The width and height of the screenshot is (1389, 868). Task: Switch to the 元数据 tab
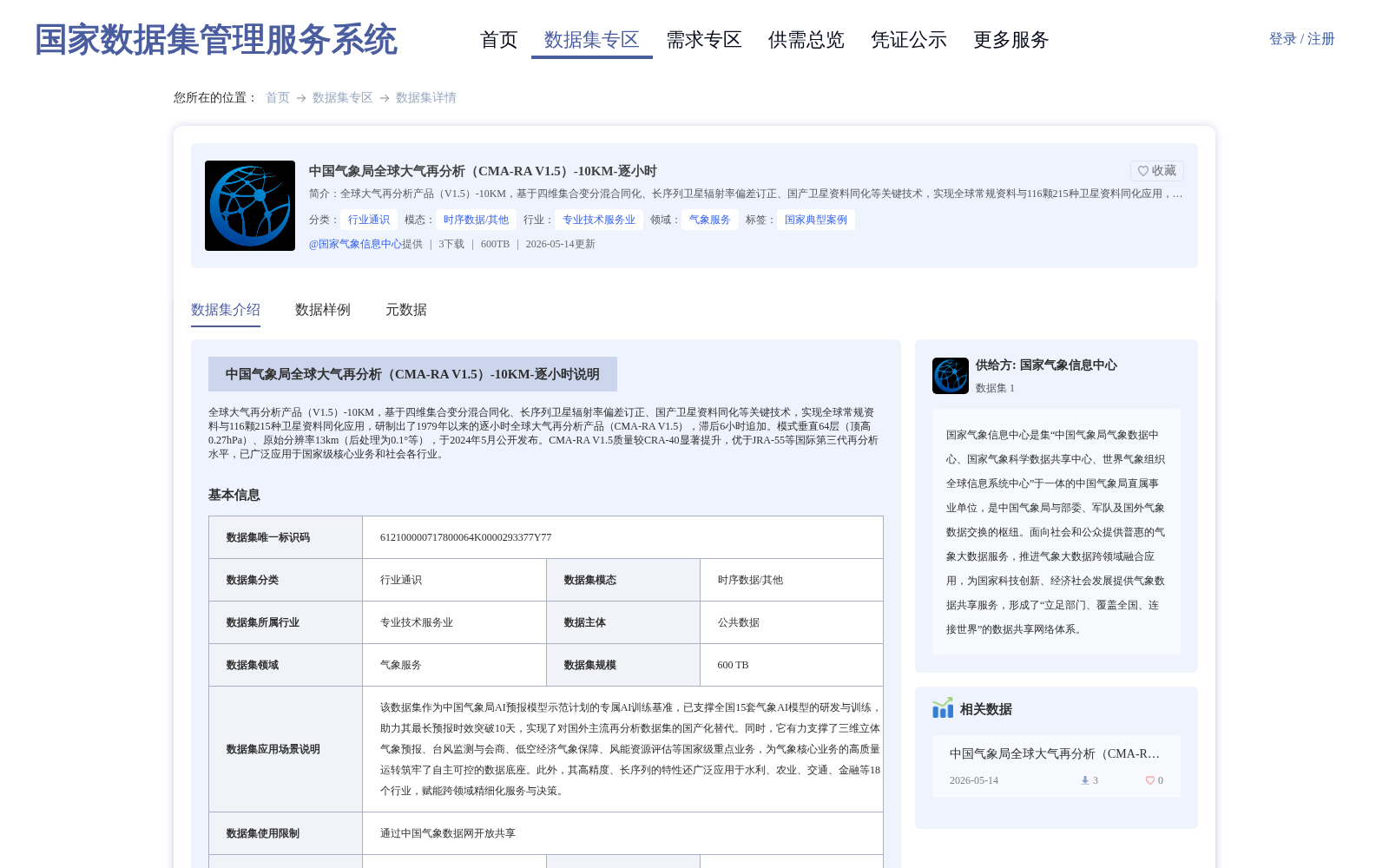[x=406, y=310]
